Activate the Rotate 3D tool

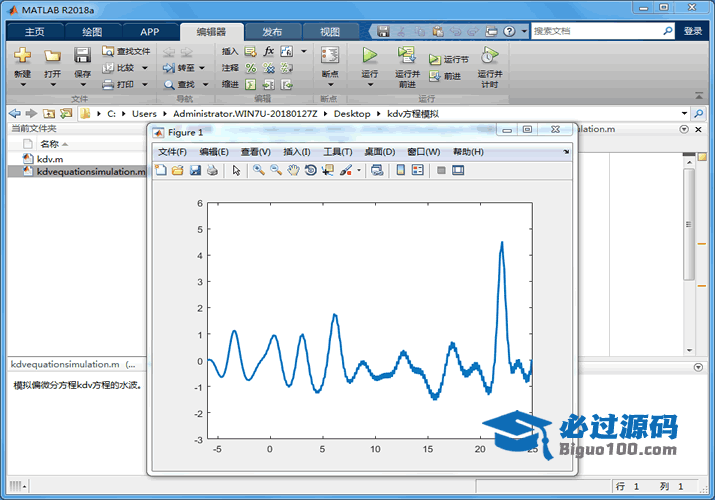coord(311,171)
